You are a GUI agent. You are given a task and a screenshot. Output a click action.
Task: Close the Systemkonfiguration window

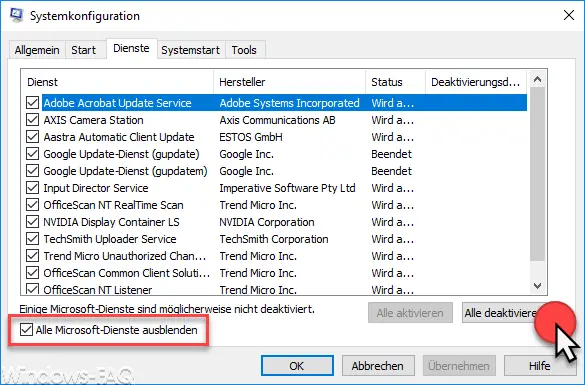point(569,15)
